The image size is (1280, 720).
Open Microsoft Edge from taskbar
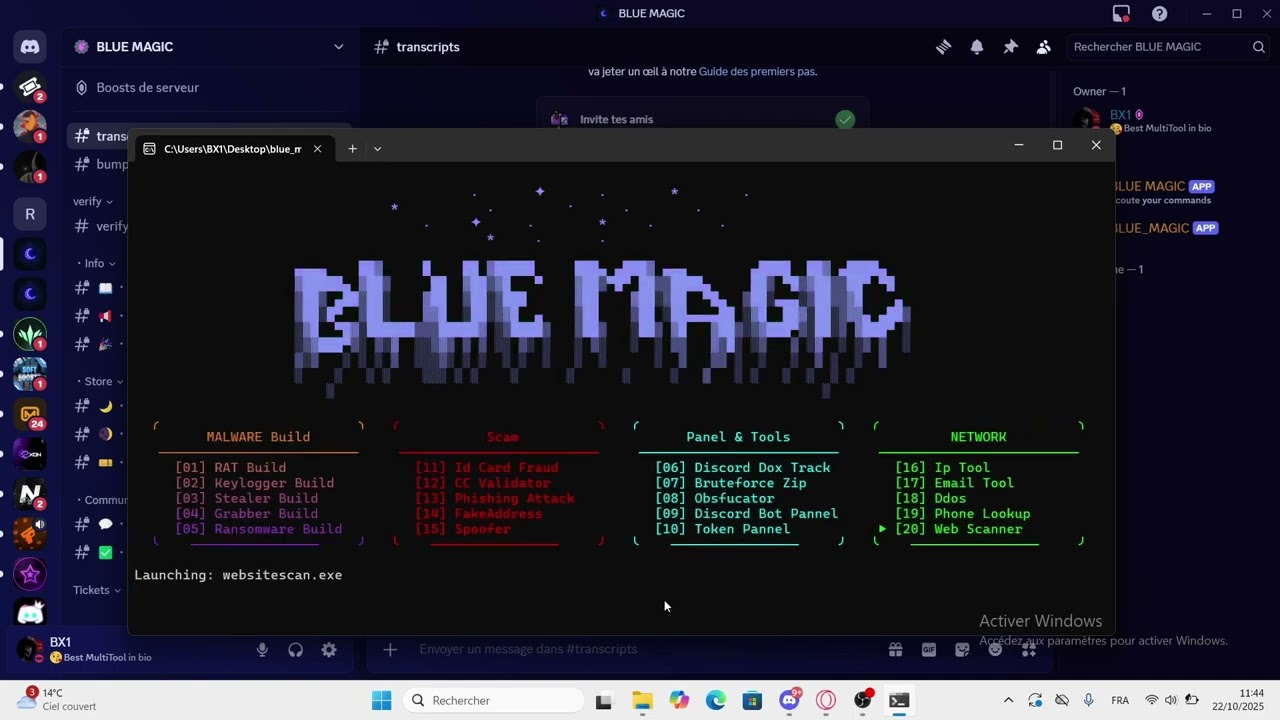pos(716,701)
